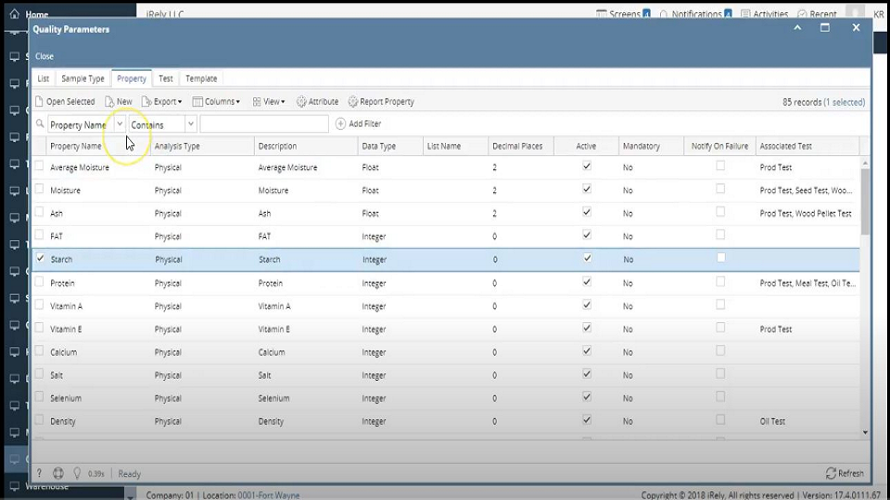The height and width of the screenshot is (500, 890).
Task: Uncheck the Starch row selection checkbox
Action: click(x=40, y=258)
